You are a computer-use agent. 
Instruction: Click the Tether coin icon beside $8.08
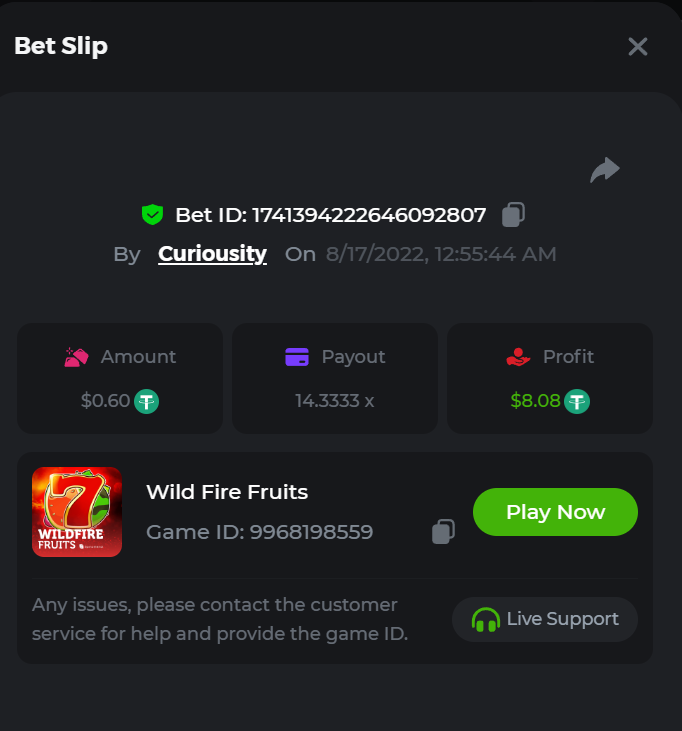[577, 401]
